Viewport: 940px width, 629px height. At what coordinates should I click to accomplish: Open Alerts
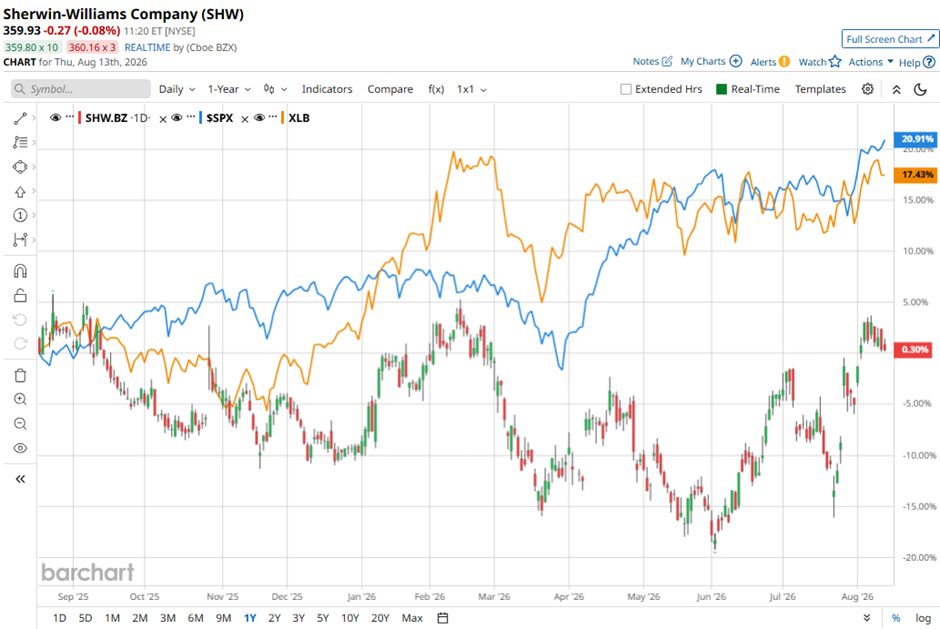tap(770, 62)
